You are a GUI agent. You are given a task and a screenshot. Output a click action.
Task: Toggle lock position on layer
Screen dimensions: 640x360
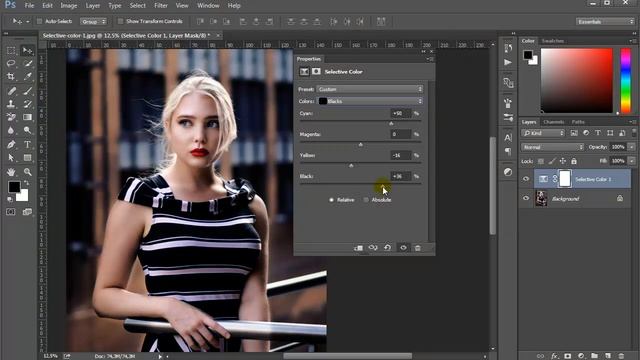point(563,161)
